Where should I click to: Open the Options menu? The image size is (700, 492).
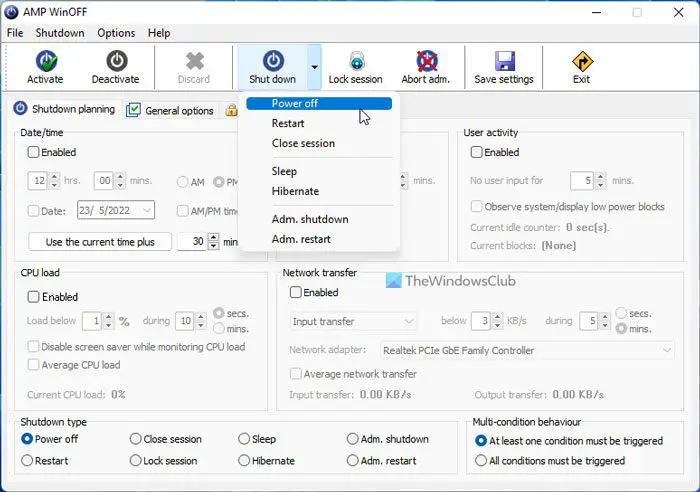[116, 33]
